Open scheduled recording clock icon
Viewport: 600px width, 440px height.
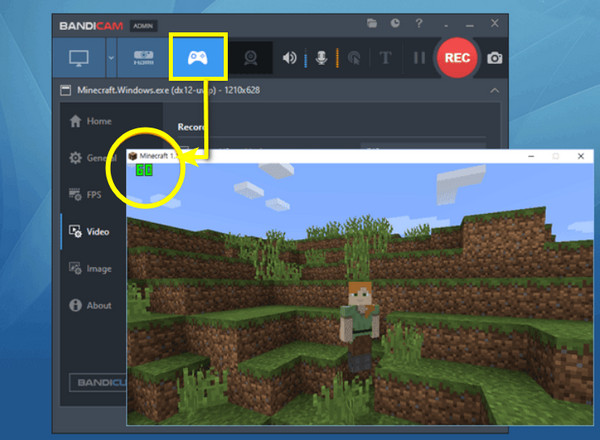395,23
